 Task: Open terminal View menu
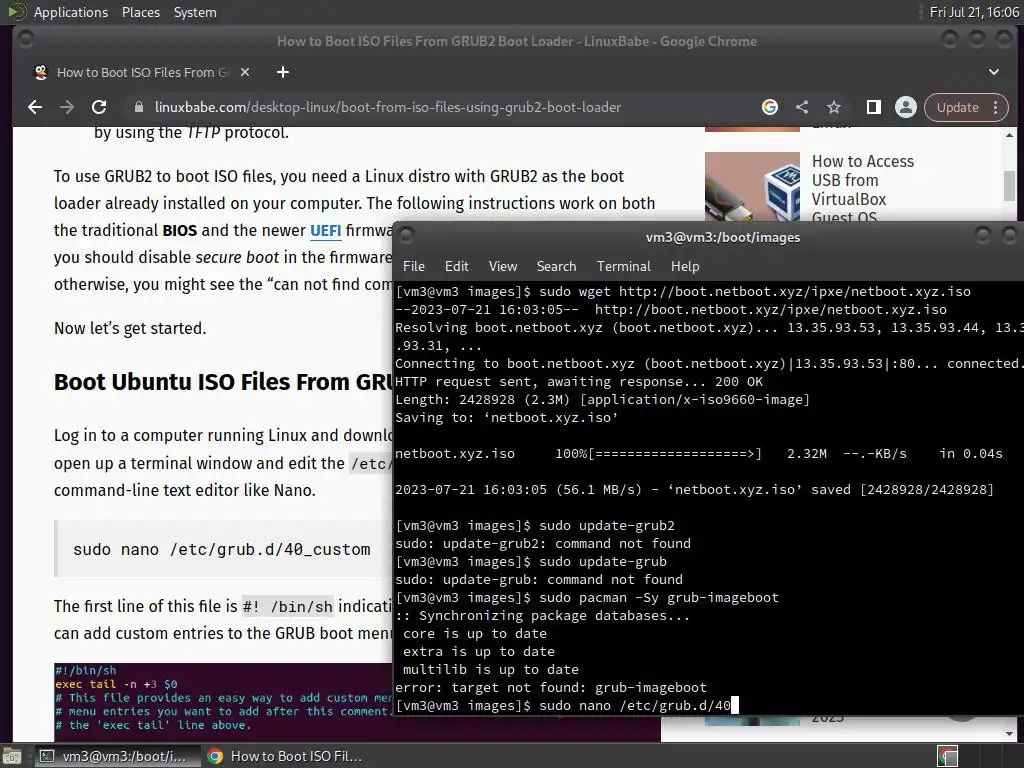click(503, 266)
